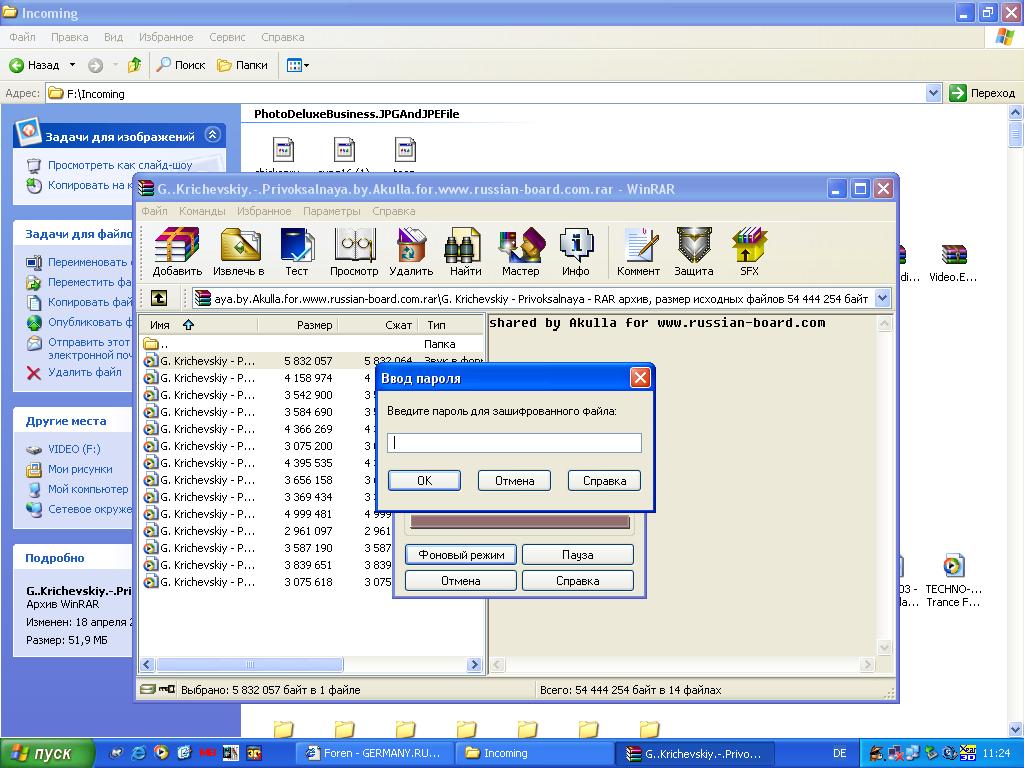Image resolution: width=1024 pixels, height=768 pixels.
Task: Click the Фоновый режим button
Action: point(461,554)
